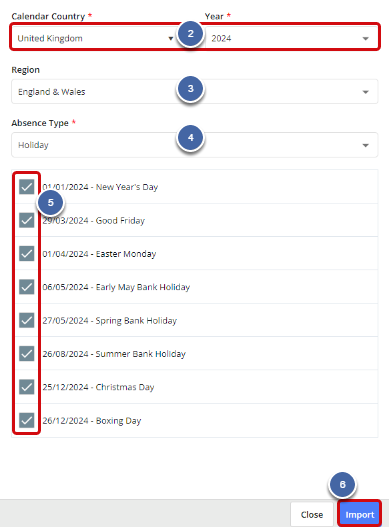Expand the Absence Type dropdown arrow
This screenshot has width=389, height=527.
[365, 146]
